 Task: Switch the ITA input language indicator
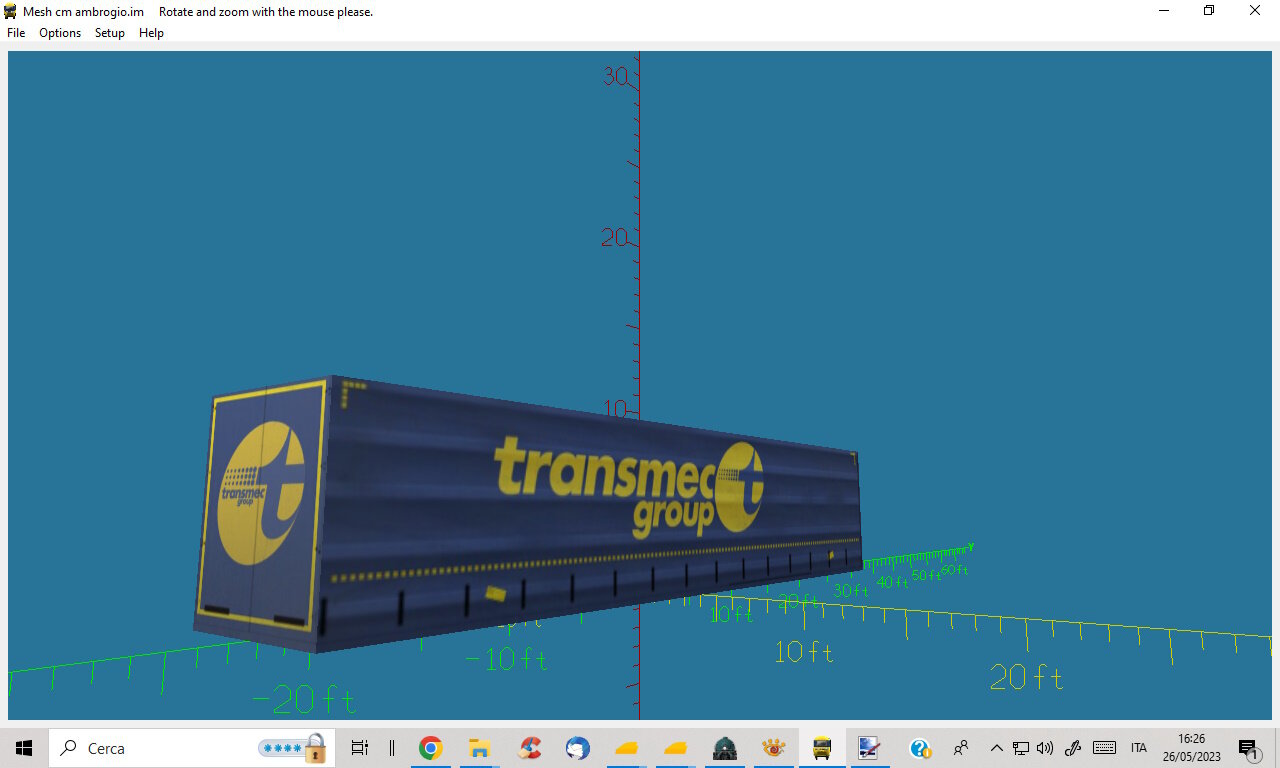point(1139,748)
